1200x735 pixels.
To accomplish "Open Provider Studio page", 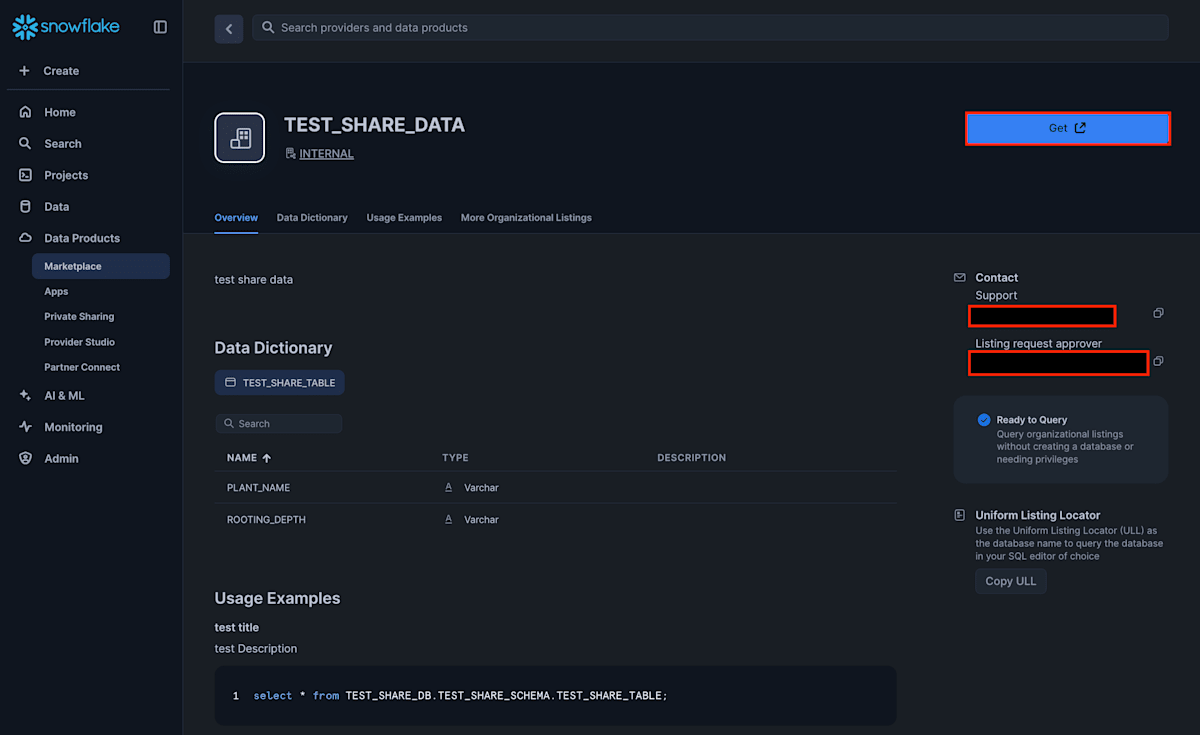I will click(x=79, y=342).
